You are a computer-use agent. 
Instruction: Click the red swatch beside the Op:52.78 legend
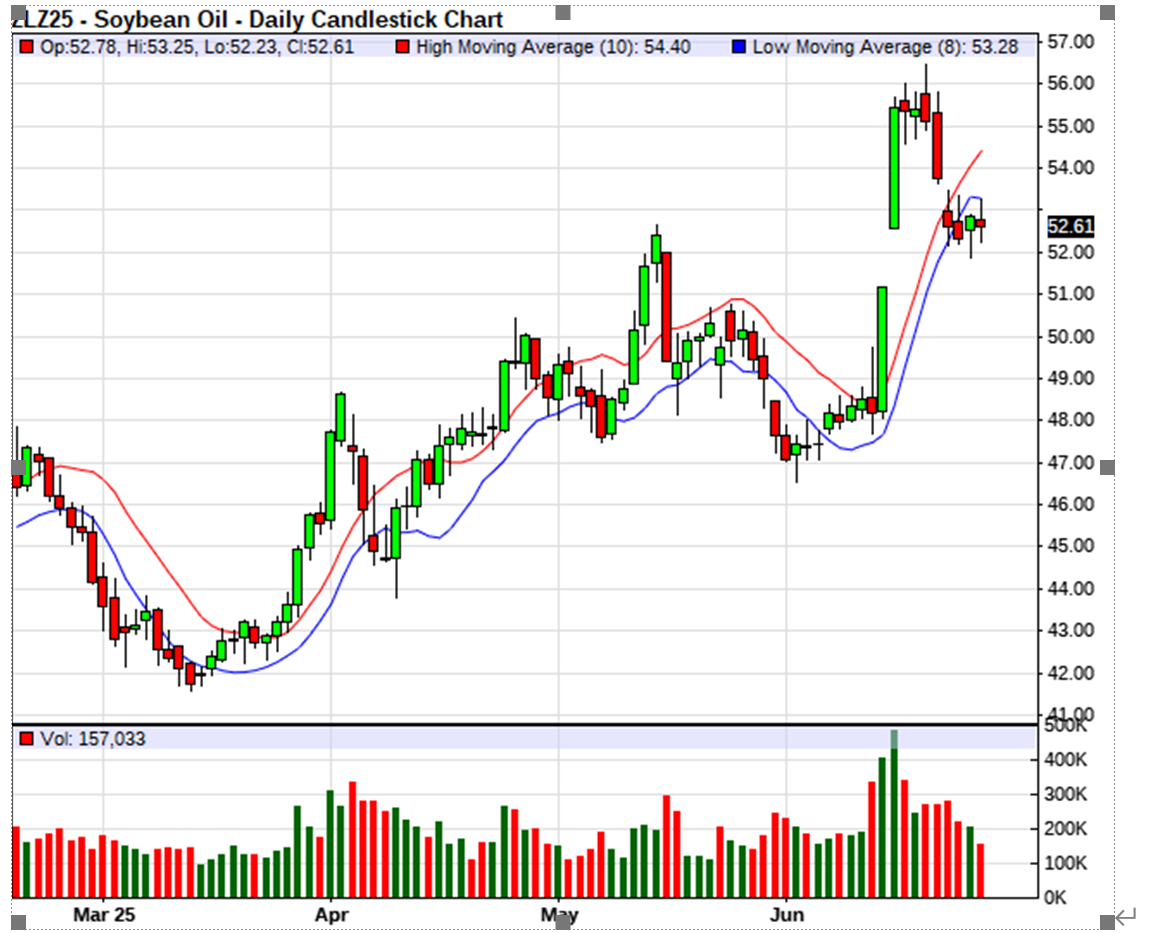tap(26, 47)
